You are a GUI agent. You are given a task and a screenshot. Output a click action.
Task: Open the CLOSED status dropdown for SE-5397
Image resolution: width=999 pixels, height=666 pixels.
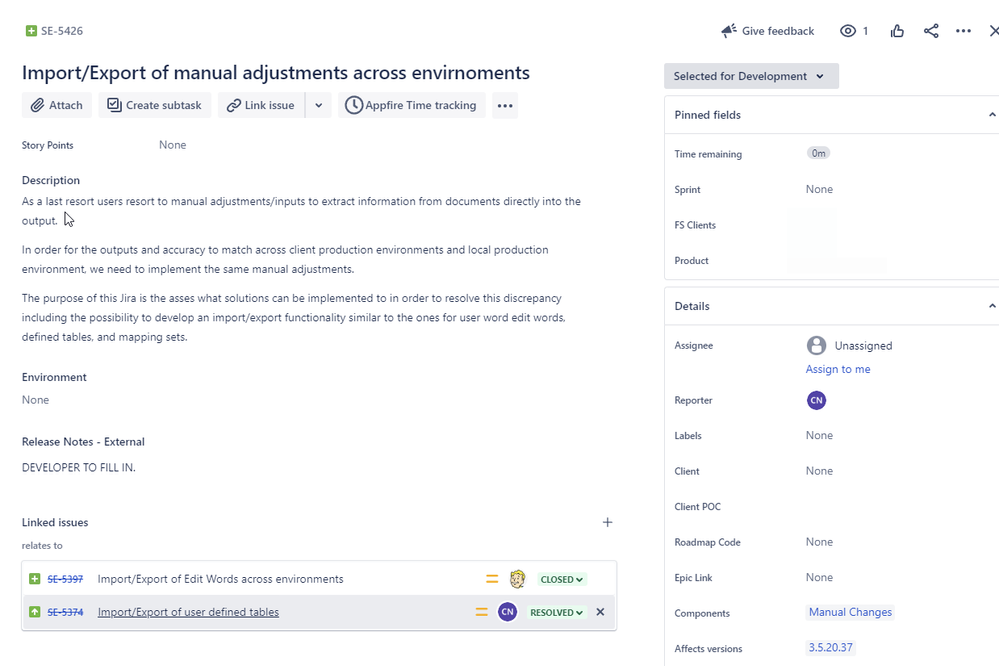(561, 579)
